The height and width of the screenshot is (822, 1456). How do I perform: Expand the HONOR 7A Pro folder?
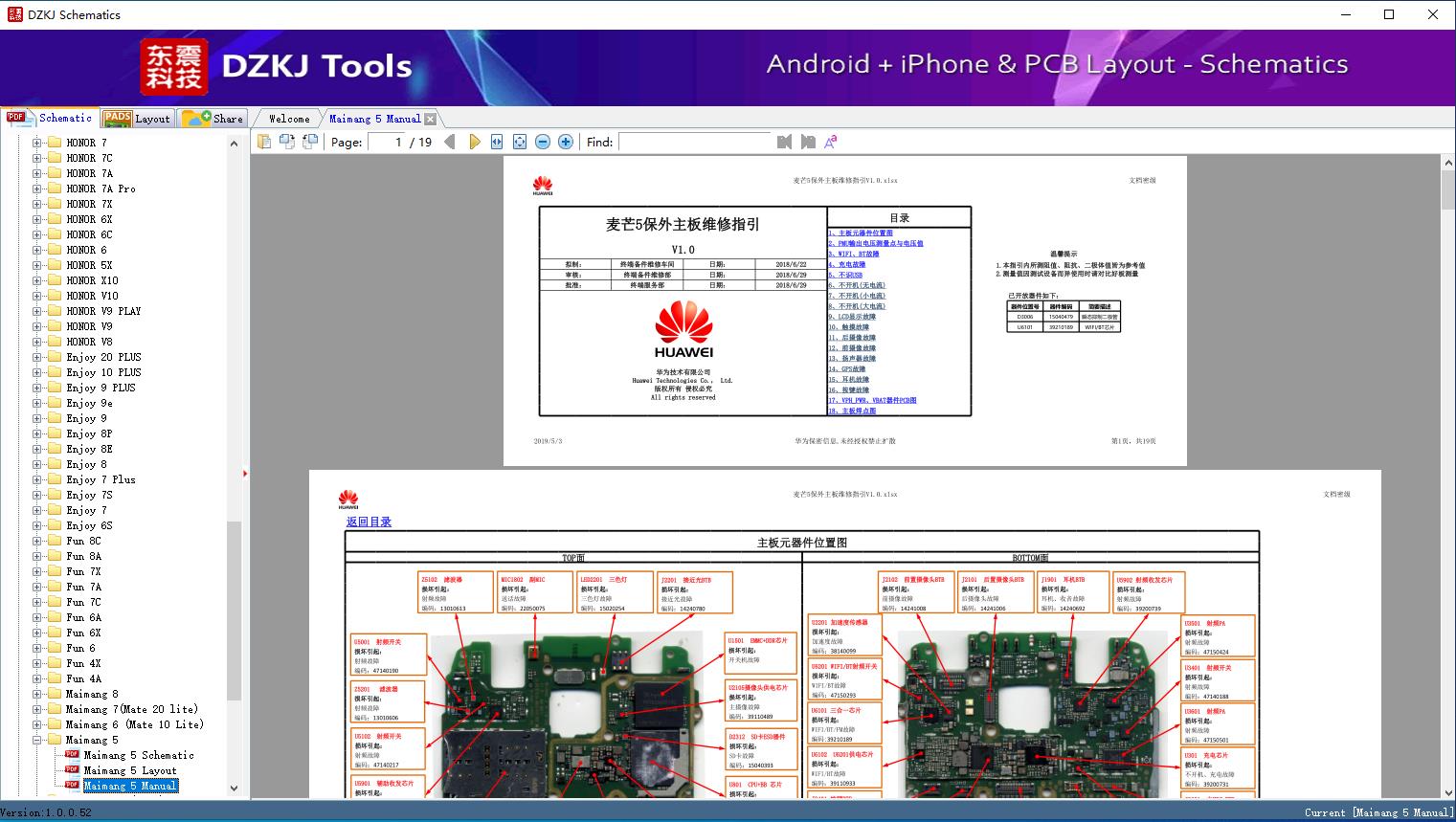click(x=36, y=189)
